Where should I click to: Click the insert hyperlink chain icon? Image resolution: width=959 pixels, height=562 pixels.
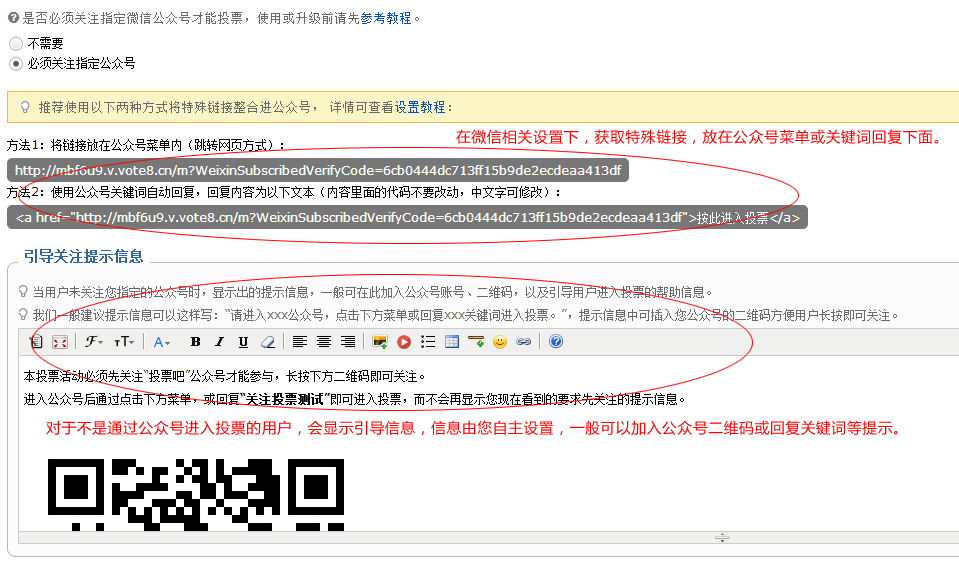point(523,342)
